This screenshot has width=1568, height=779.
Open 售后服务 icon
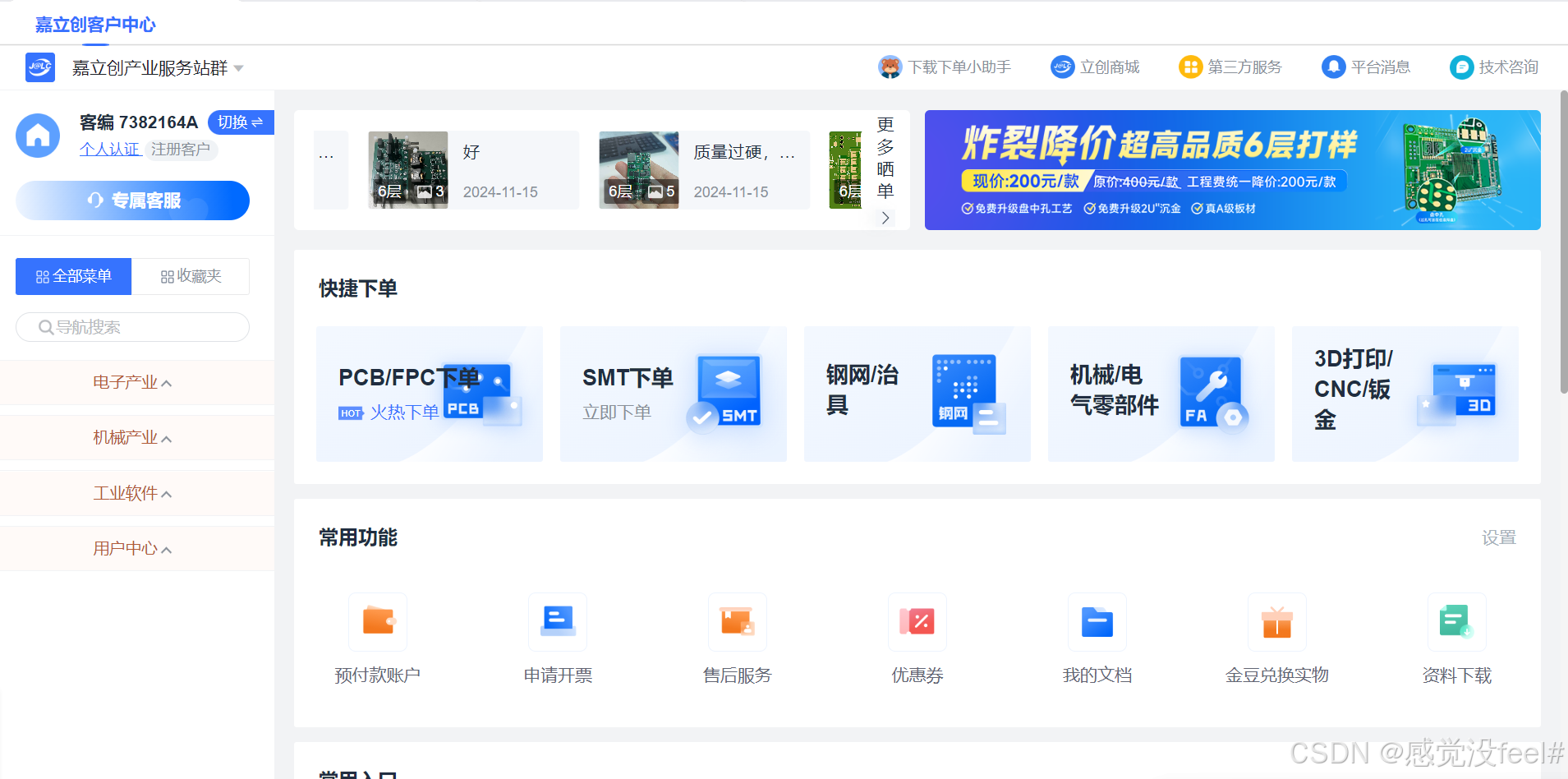click(738, 621)
